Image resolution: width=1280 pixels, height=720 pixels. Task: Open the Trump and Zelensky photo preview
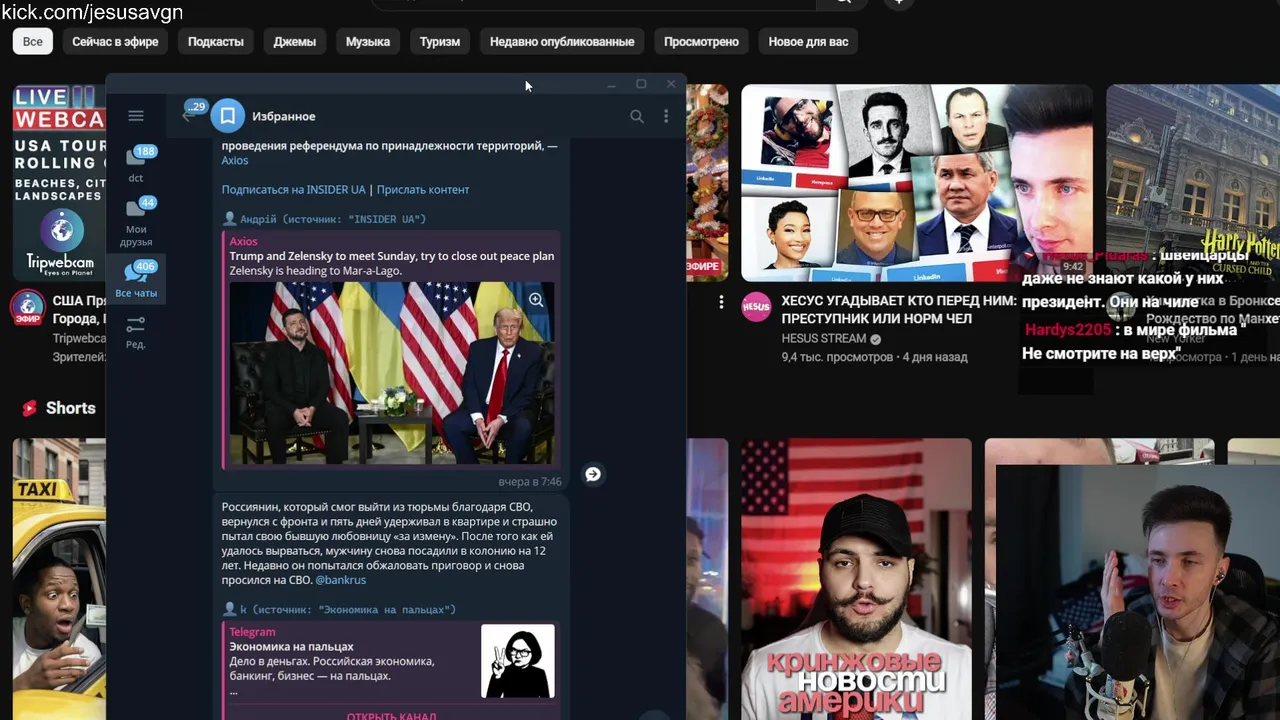[392, 373]
